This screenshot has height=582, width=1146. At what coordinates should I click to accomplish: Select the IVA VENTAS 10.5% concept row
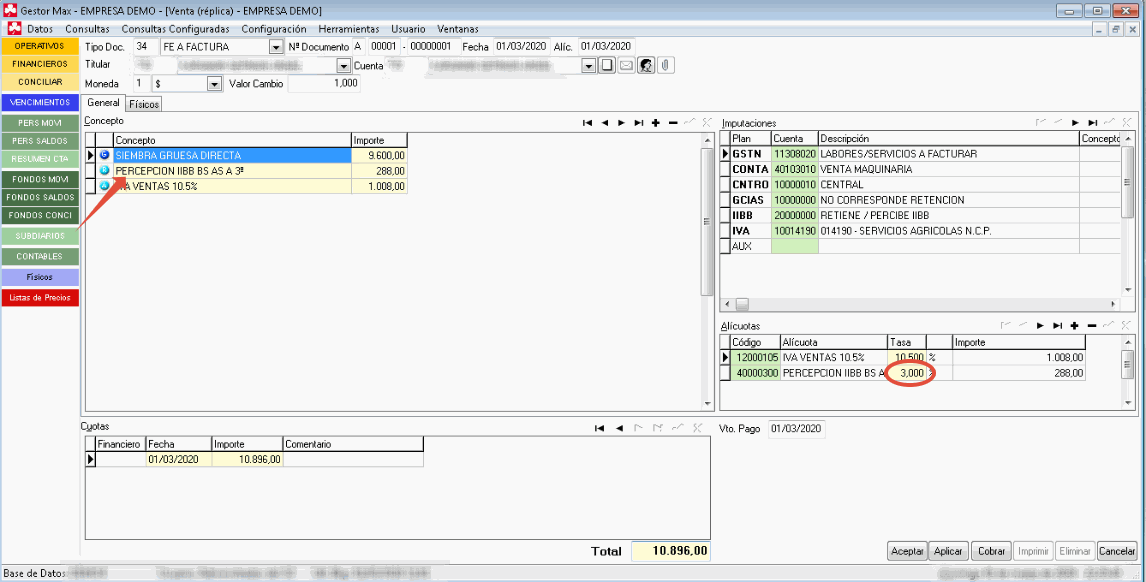tap(246, 186)
